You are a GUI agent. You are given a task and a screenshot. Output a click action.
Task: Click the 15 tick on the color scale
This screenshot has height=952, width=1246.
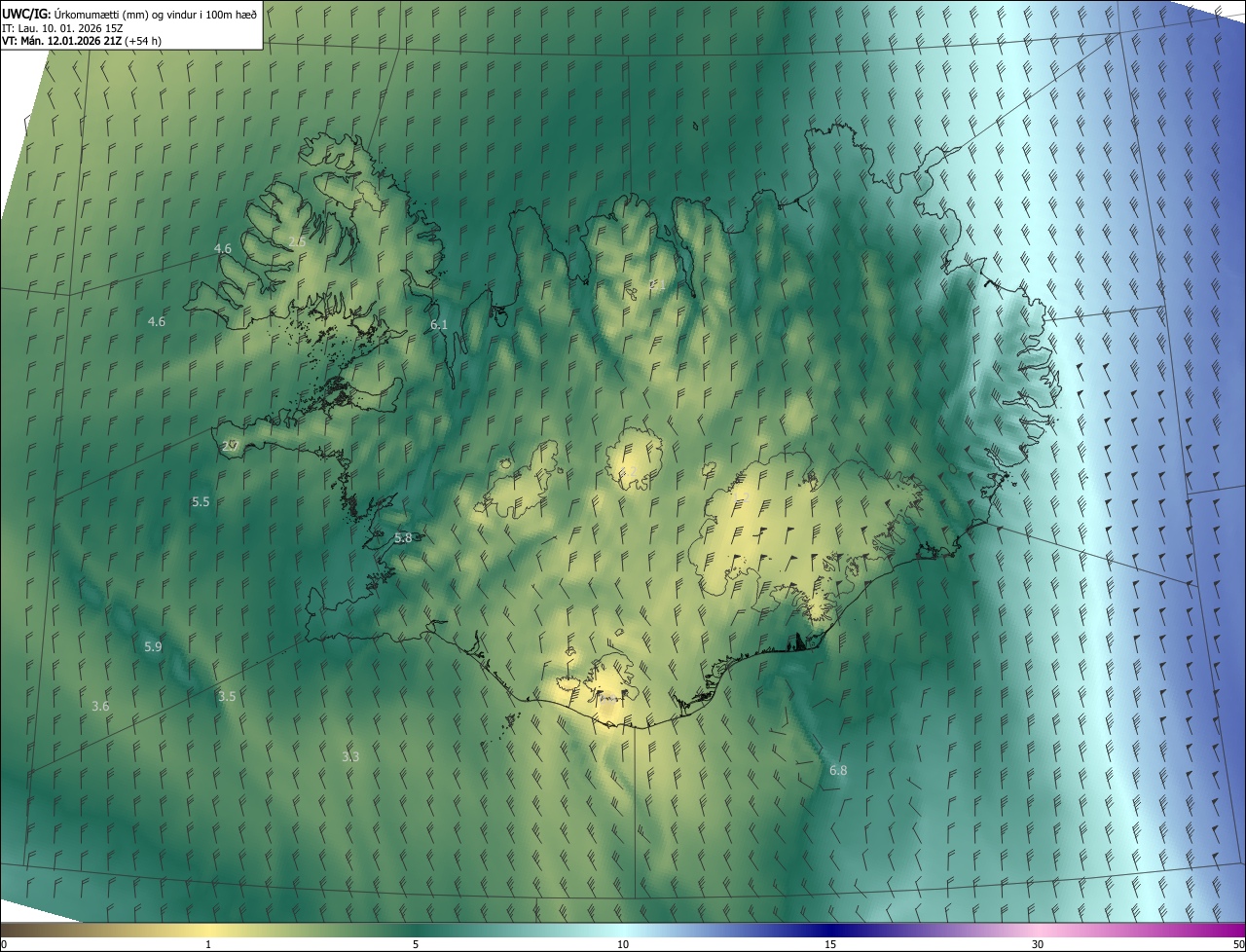coord(830,944)
